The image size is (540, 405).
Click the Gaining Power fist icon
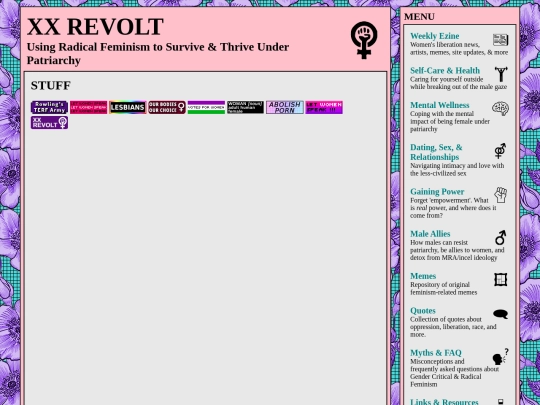(x=501, y=195)
